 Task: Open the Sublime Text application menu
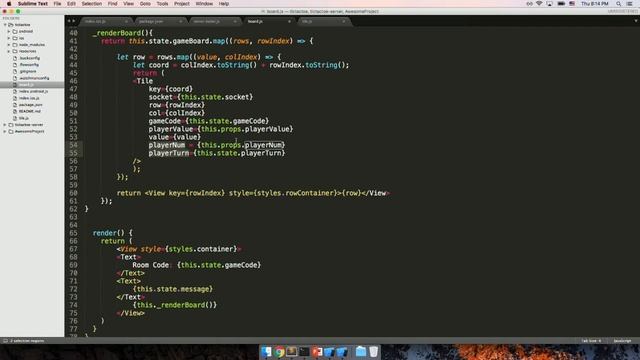coord(33,4)
